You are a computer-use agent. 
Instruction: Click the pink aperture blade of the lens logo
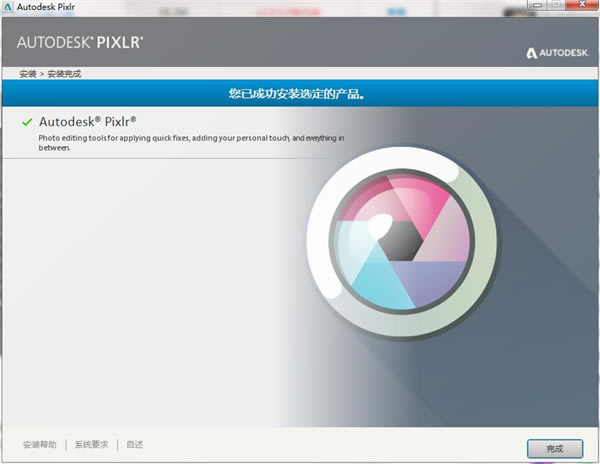coord(421,201)
